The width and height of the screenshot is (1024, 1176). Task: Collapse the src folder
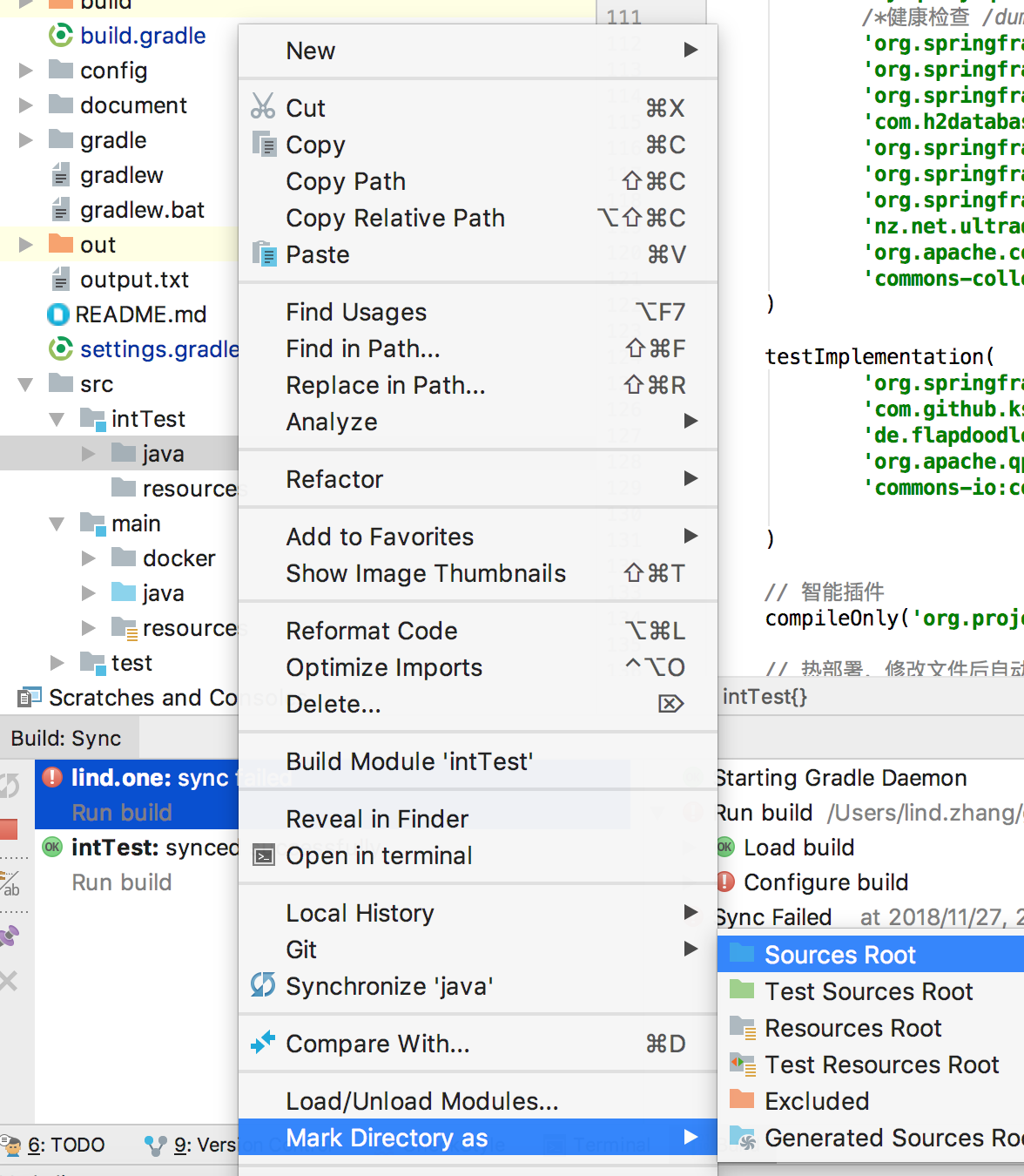[26, 384]
